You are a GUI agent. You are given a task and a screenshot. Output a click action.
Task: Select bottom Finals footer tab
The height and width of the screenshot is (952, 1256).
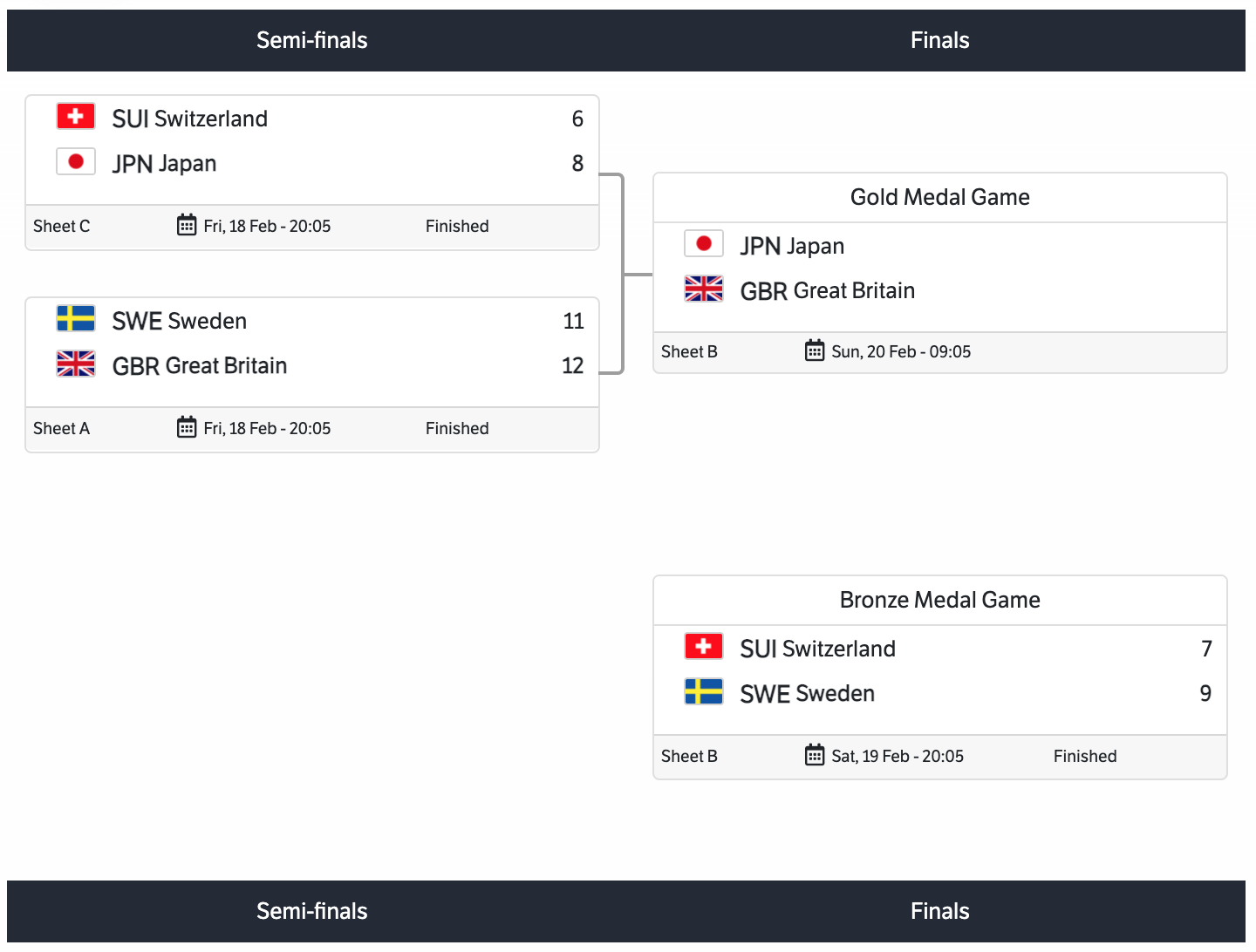(x=940, y=911)
